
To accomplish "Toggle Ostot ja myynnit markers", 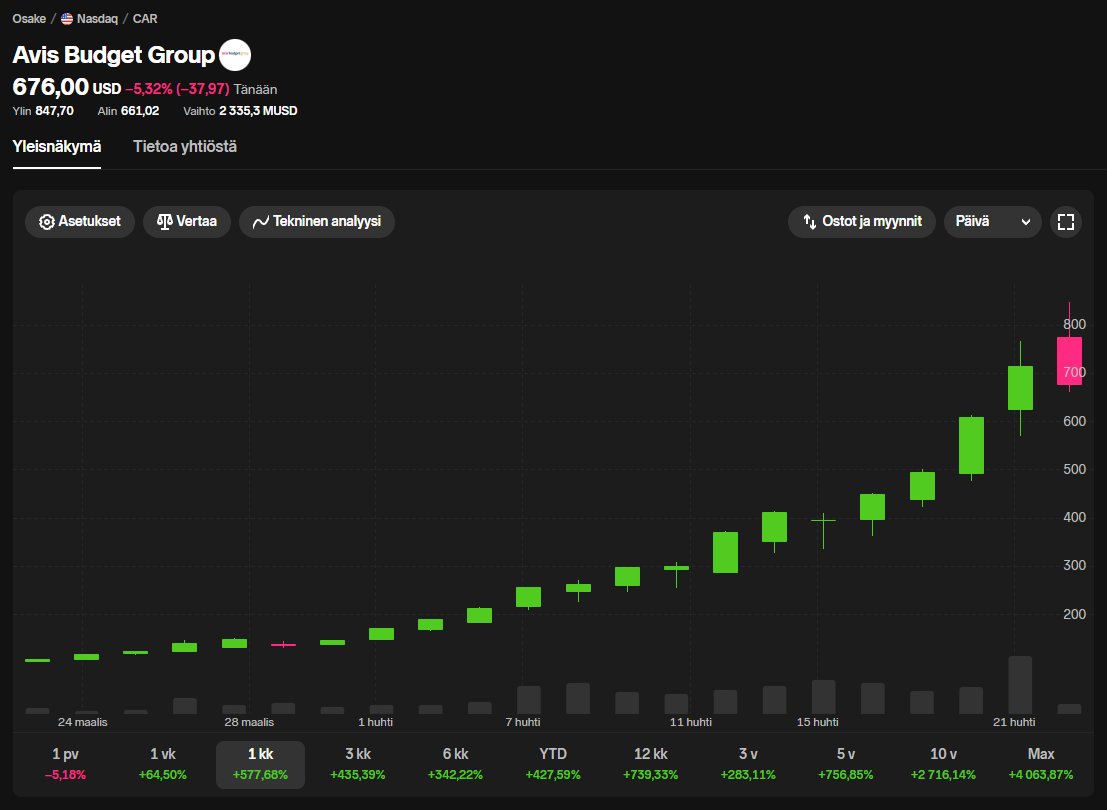I will tap(862, 222).
